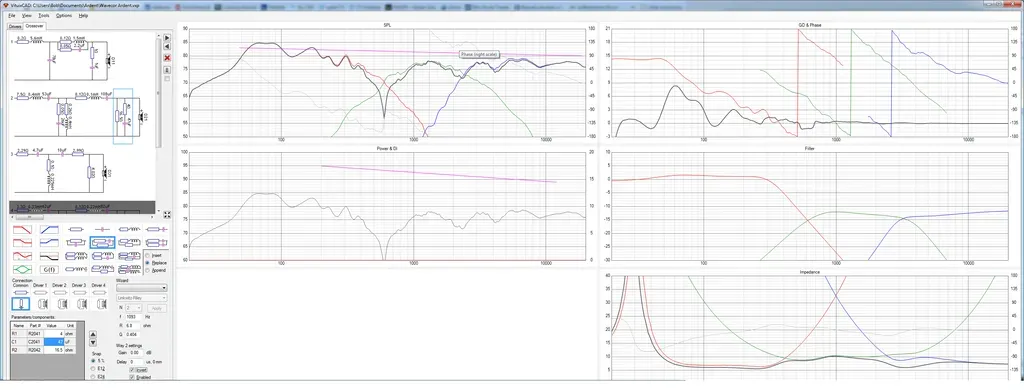The width and height of the screenshot is (1024, 390).
Task: Select the high-pass filter block icon
Action: [49, 229]
